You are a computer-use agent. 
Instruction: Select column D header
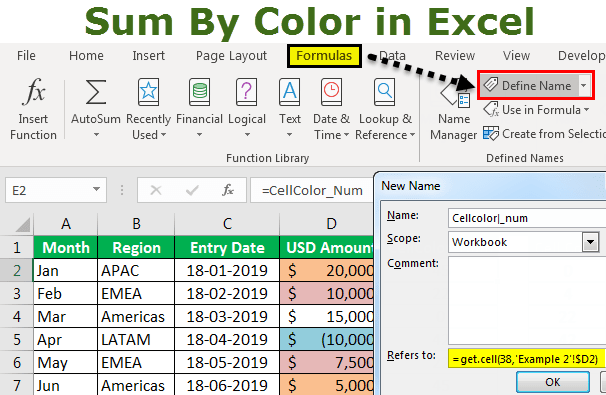click(327, 224)
